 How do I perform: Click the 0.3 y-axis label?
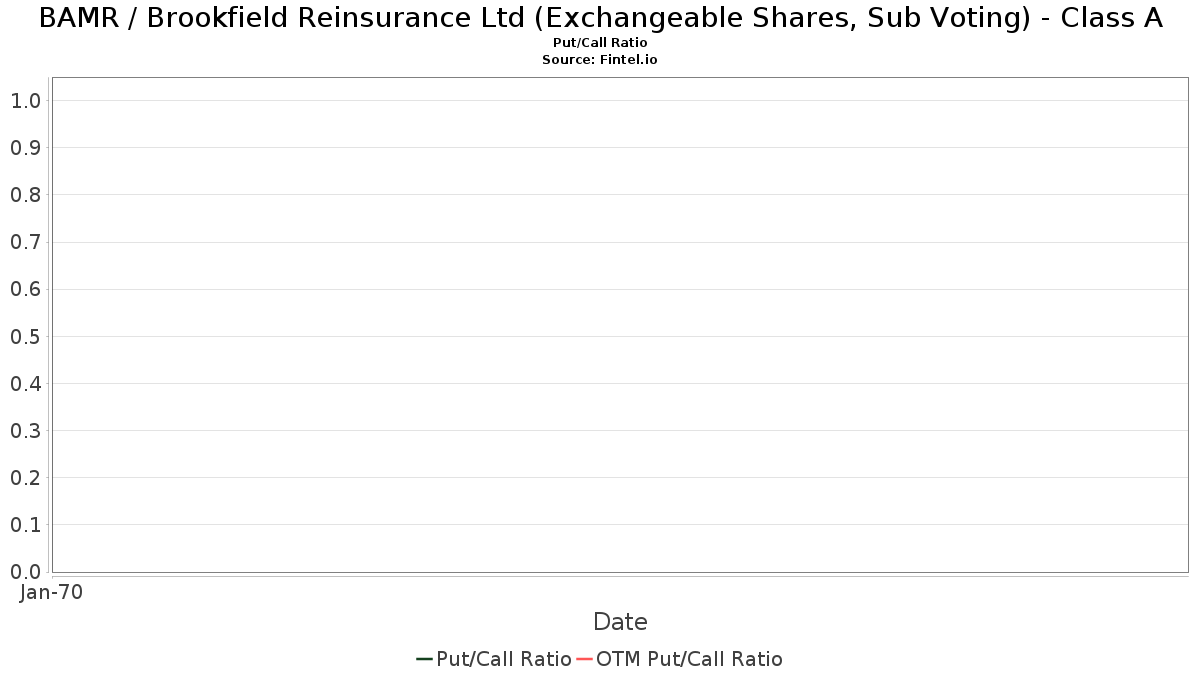pos(25,430)
